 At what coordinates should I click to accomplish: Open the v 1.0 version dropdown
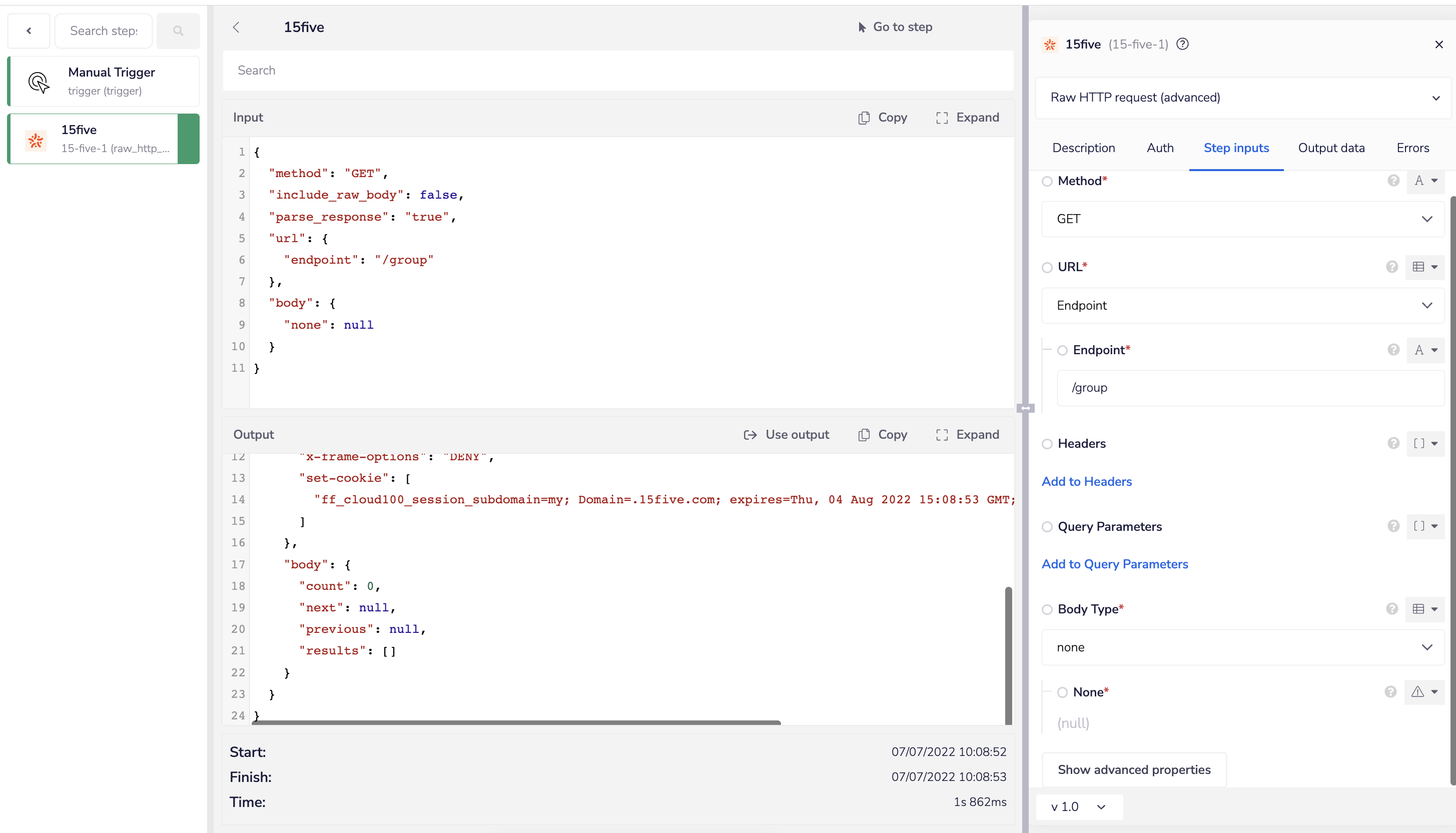pyautogui.click(x=1078, y=806)
